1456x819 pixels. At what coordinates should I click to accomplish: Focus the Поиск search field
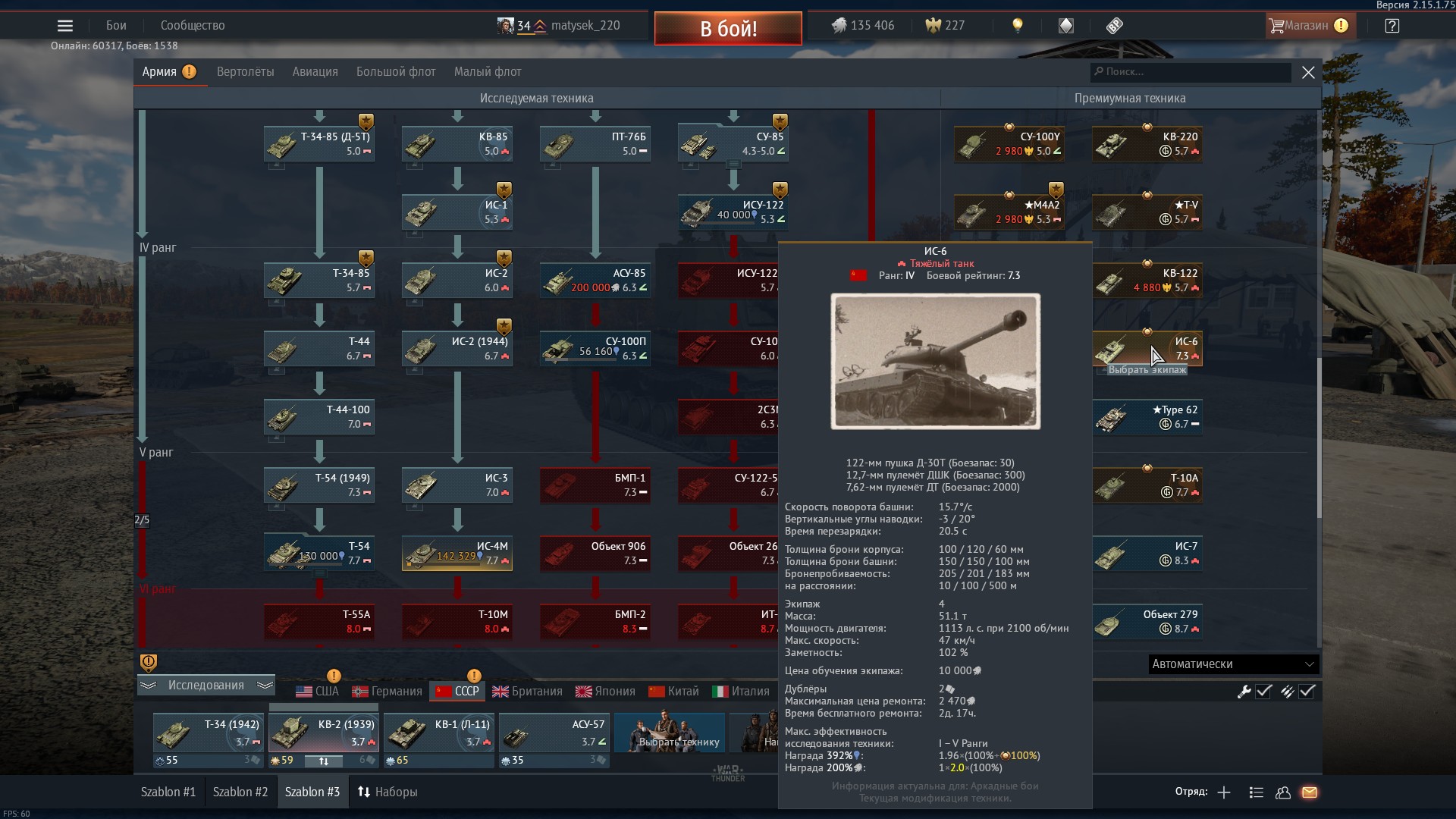click(x=1191, y=72)
